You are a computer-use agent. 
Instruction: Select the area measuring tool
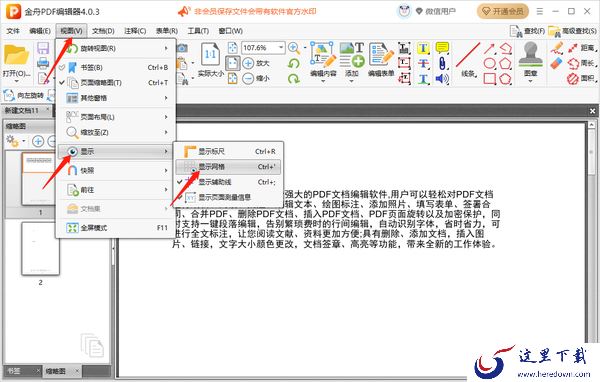(581, 78)
